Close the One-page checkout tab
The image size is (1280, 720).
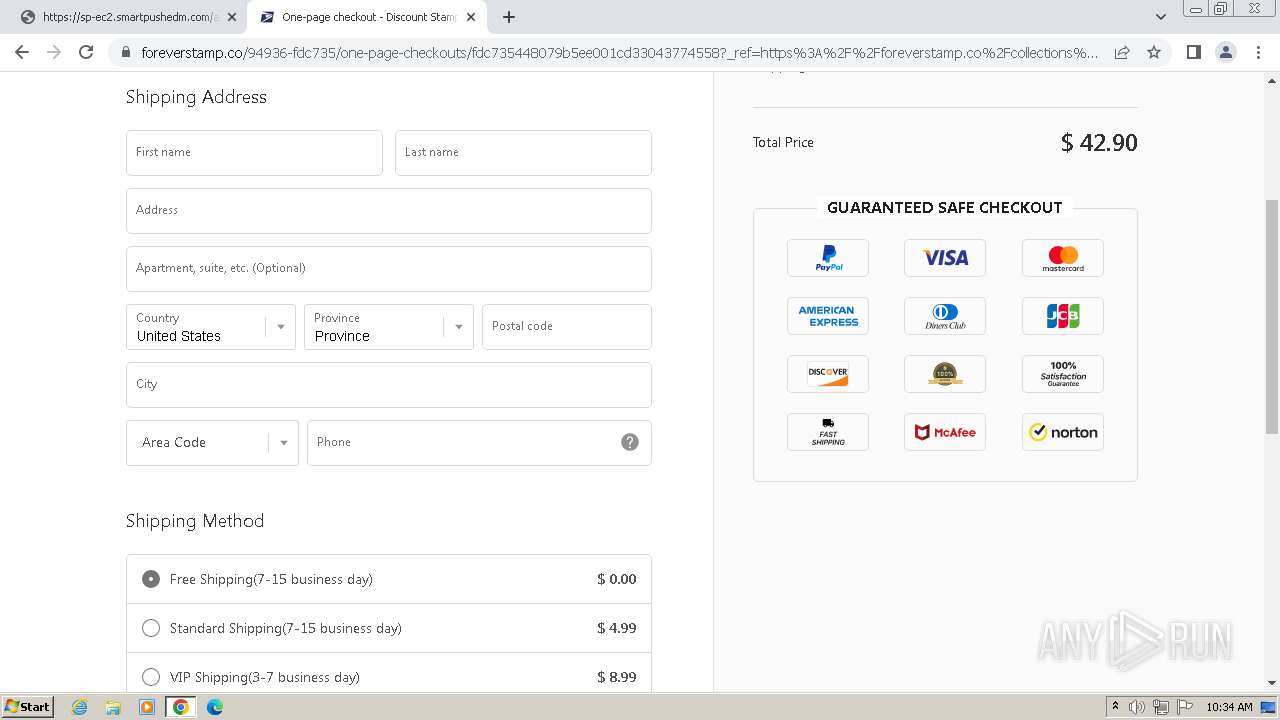[471, 17]
